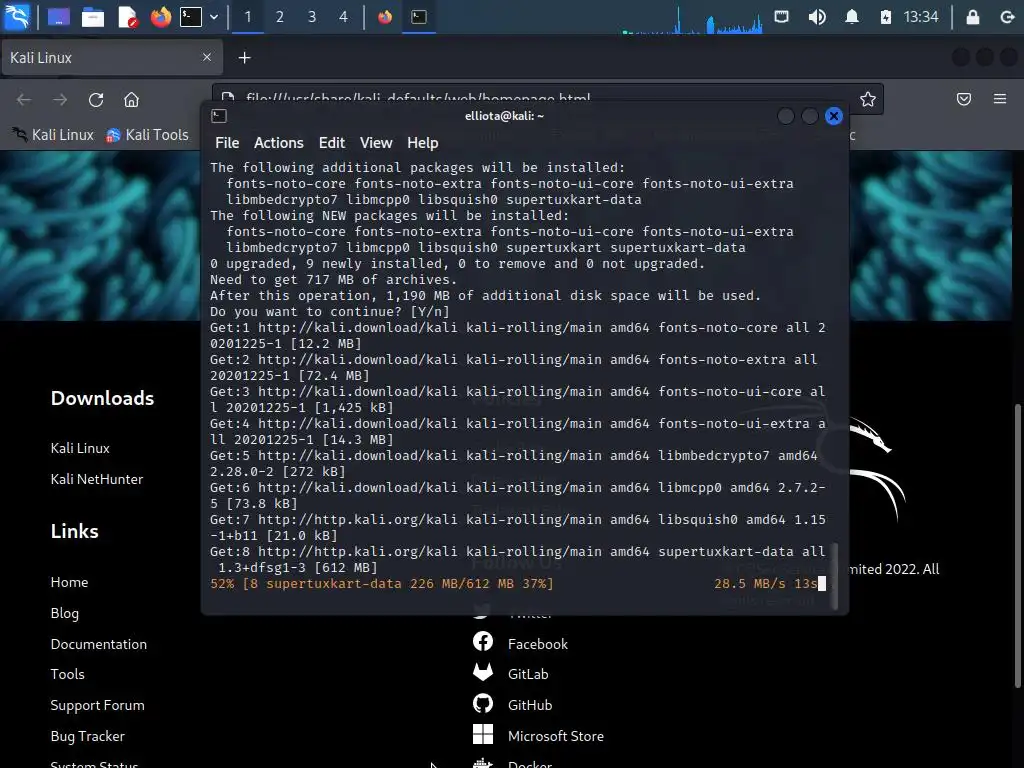The width and height of the screenshot is (1024, 768).
Task: Click the GitHub octocat icon
Action: pyautogui.click(x=483, y=703)
